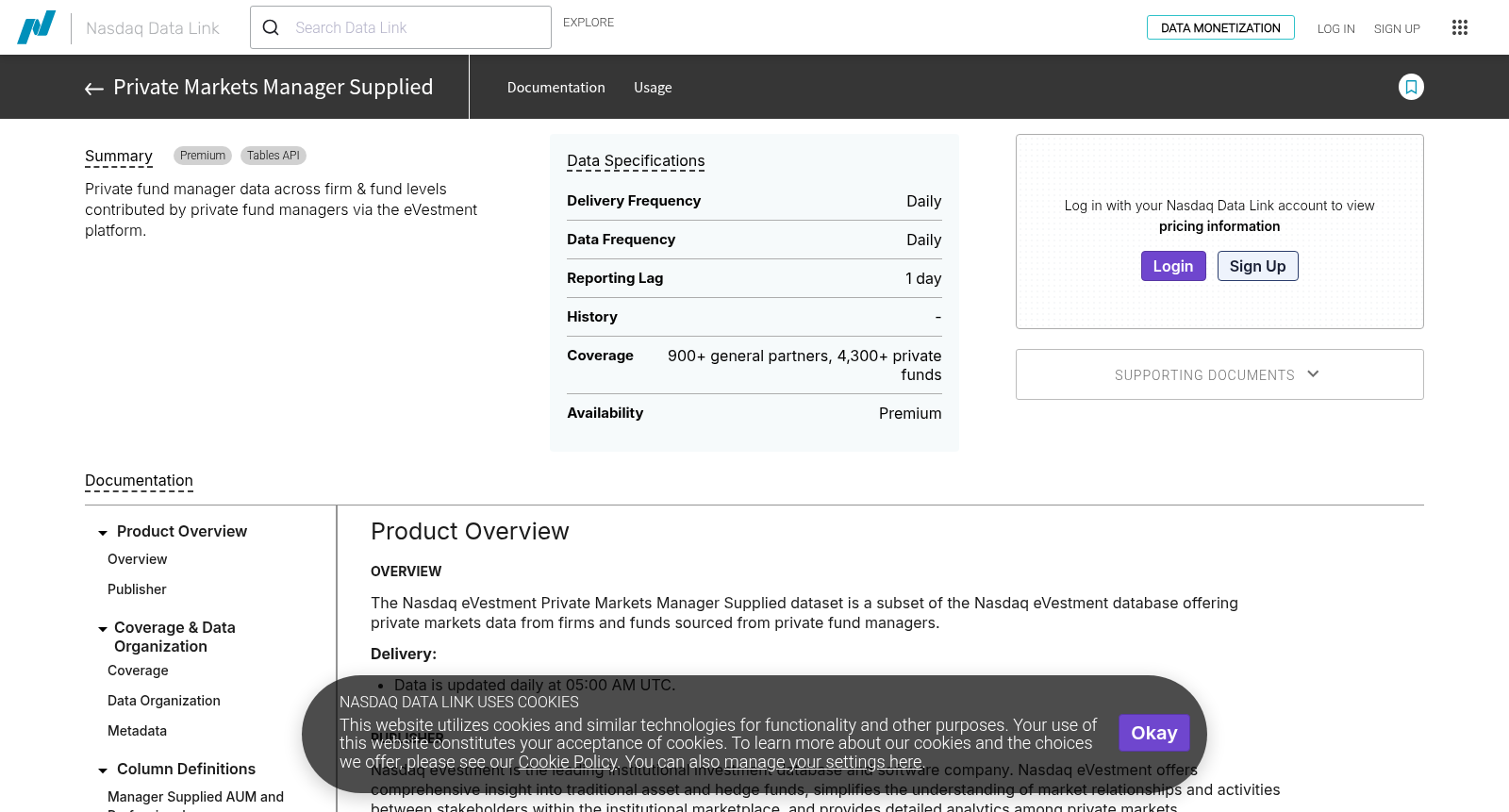
Task: Click the back arrow beside dataset title
Action: [94, 89]
